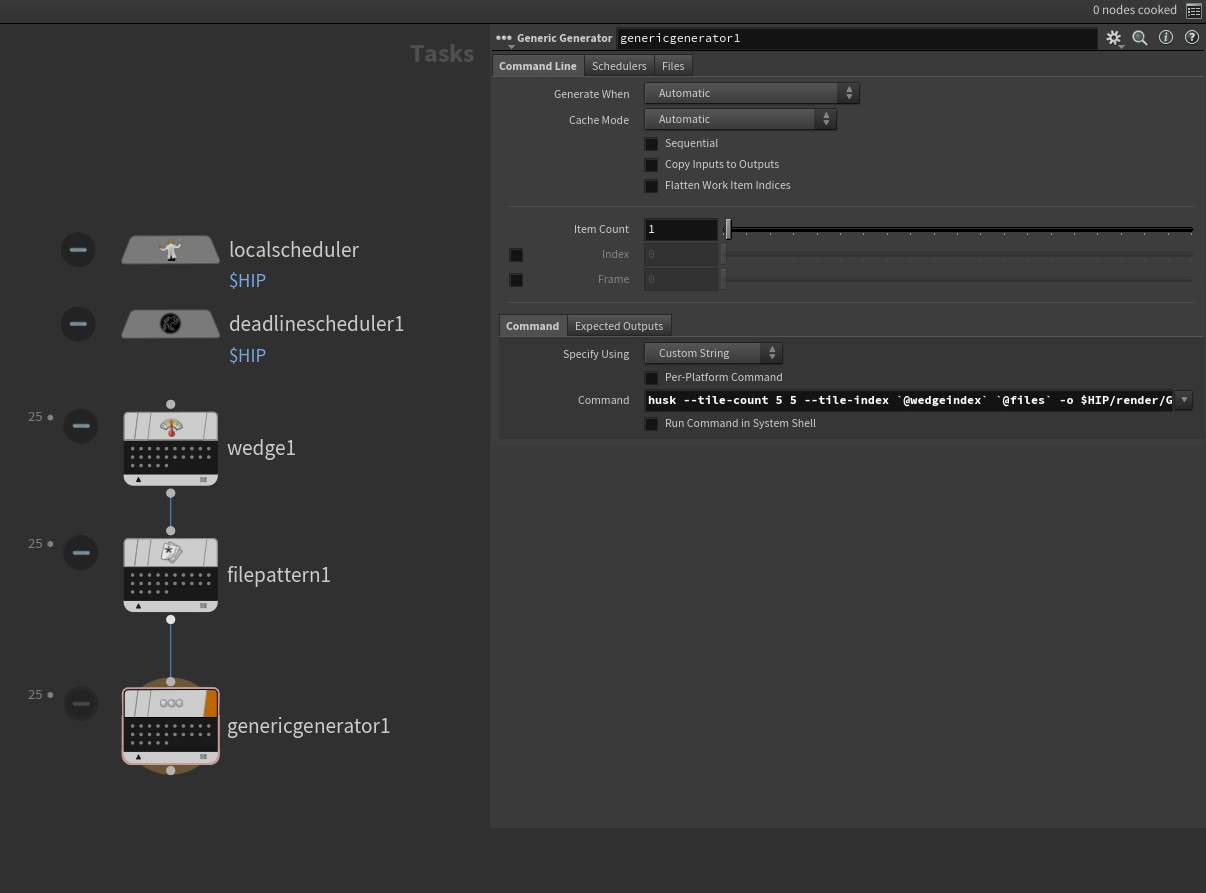The height and width of the screenshot is (893, 1206).
Task: Click the 25 count beside filepattern1
Action: point(35,544)
